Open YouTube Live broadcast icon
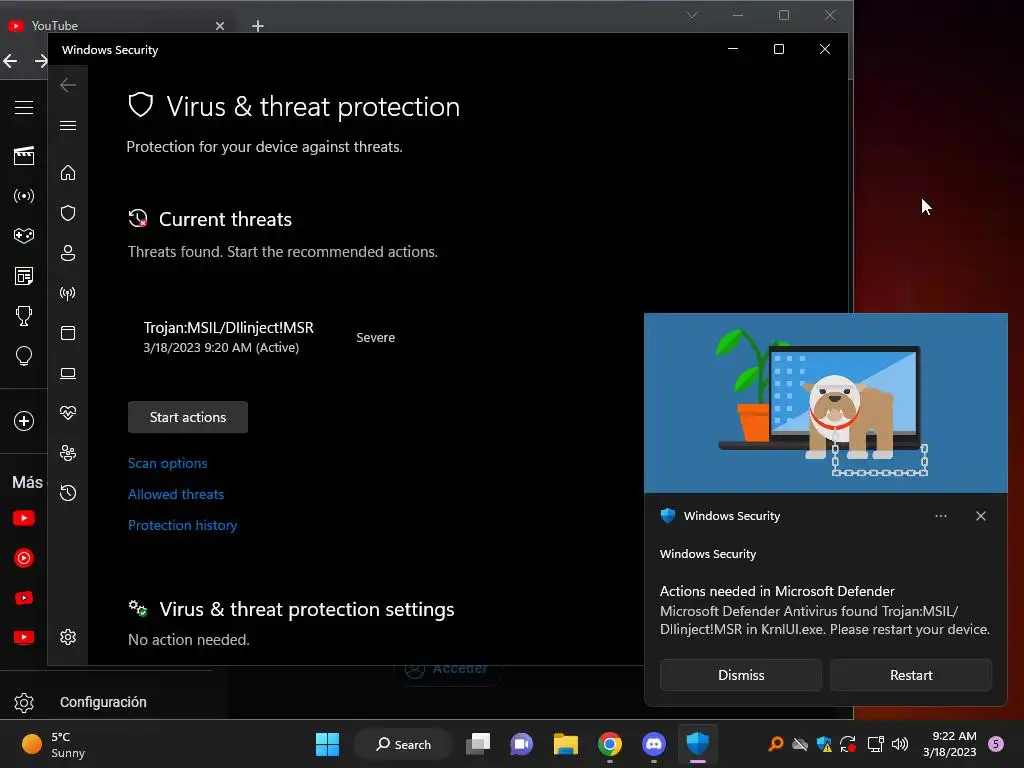 coord(24,196)
